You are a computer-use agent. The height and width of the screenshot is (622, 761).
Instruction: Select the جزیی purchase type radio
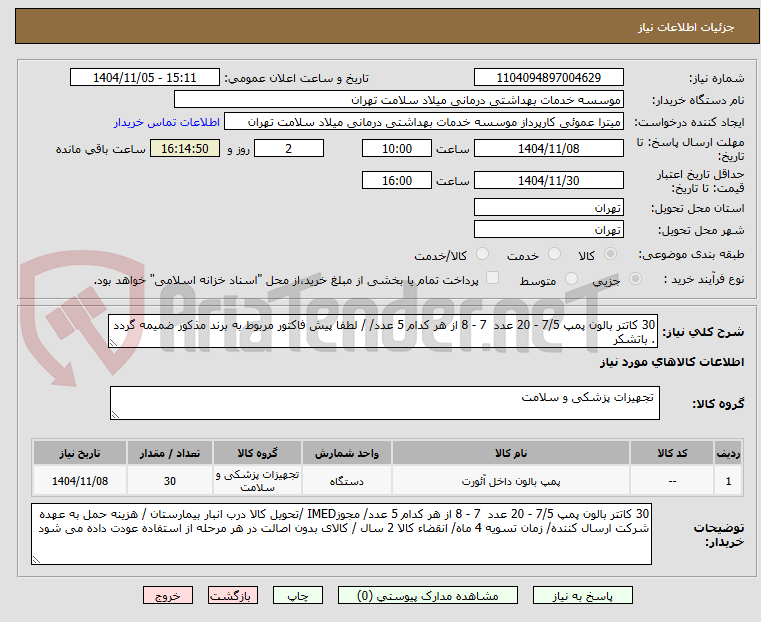635,279
